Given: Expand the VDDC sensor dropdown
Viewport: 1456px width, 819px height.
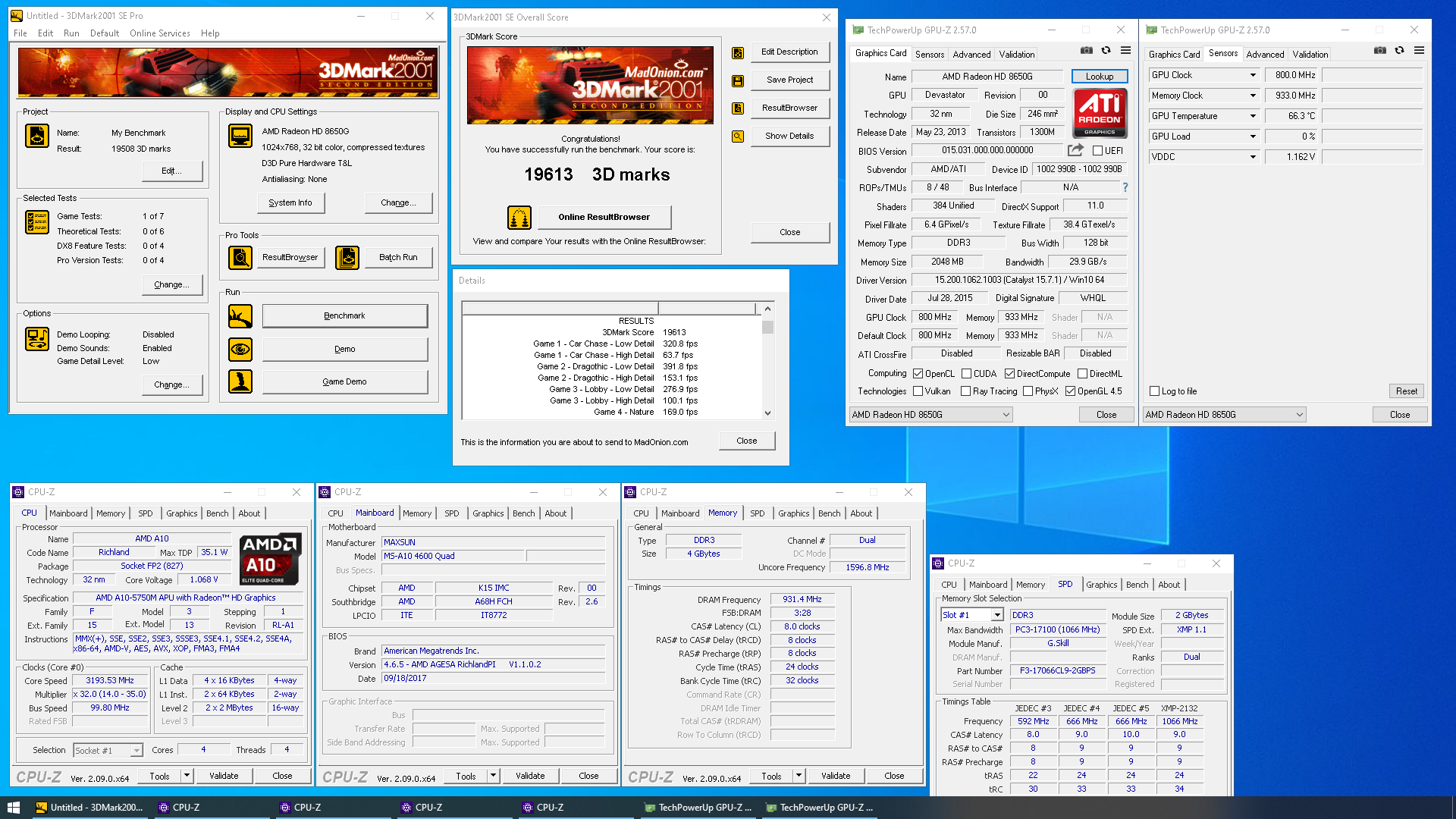Looking at the screenshot, I should click(x=1253, y=157).
